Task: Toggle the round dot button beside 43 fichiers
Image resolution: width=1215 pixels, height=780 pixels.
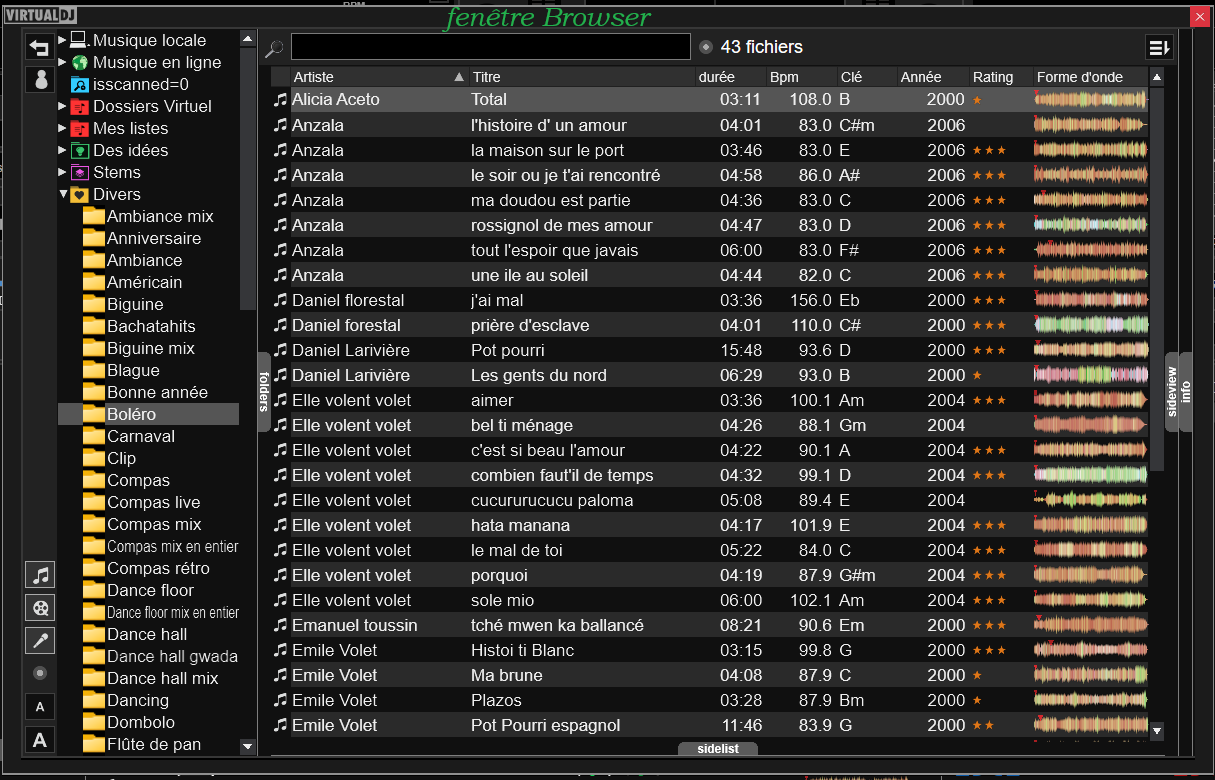Action: coord(706,47)
